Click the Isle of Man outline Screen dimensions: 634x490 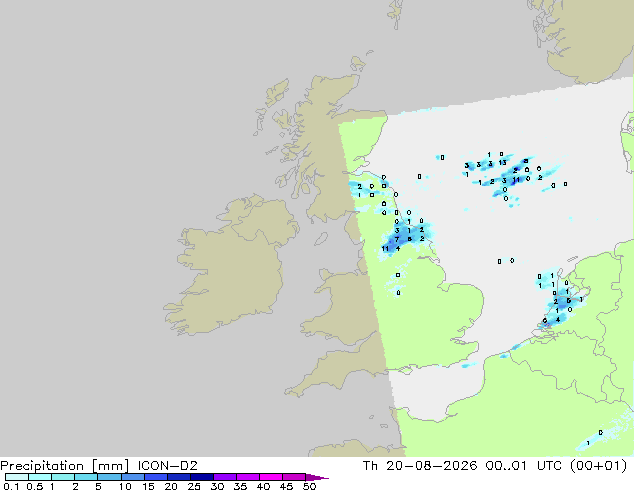tap(321, 239)
